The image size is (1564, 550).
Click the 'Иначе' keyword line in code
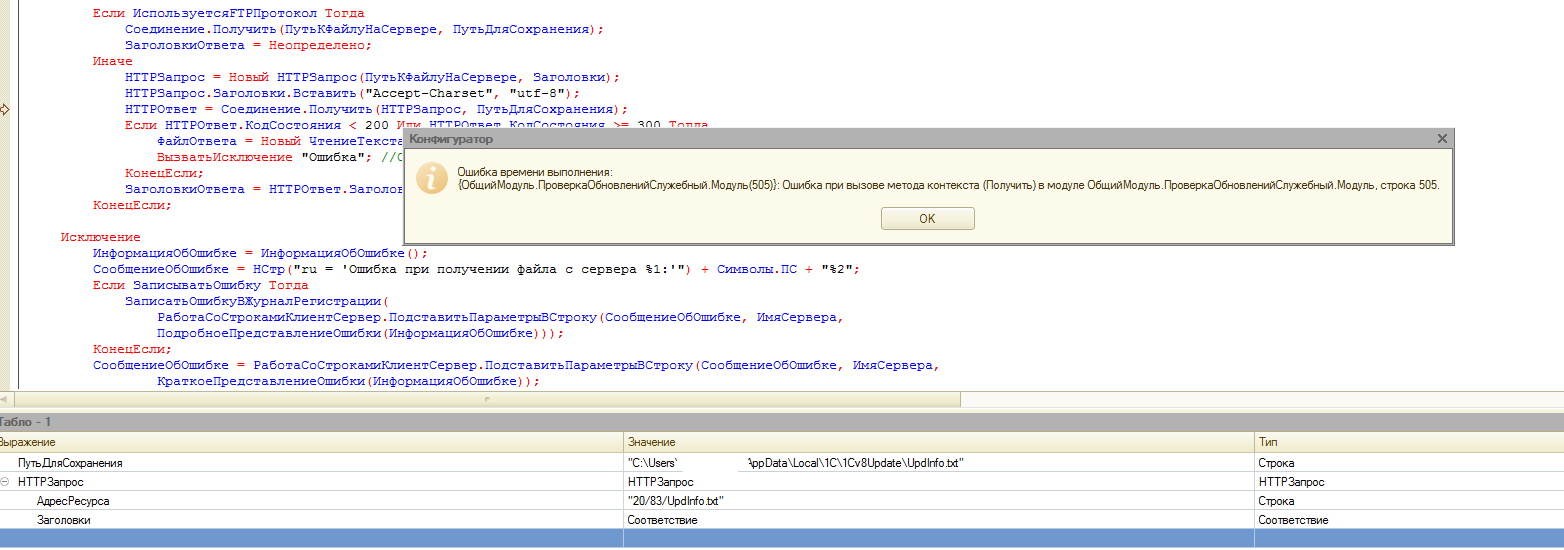click(112, 61)
